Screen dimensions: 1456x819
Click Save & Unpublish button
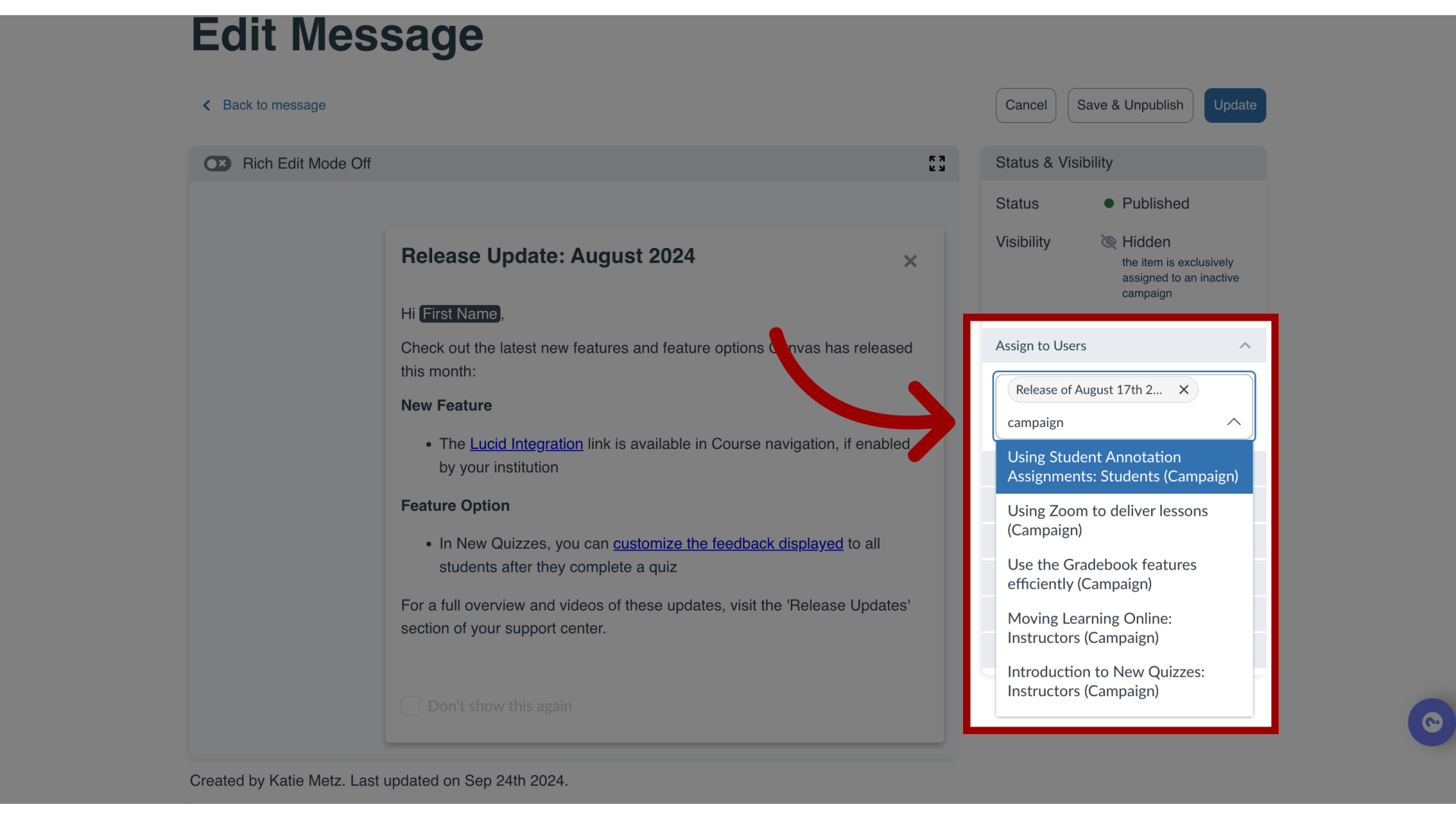pyautogui.click(x=1130, y=104)
